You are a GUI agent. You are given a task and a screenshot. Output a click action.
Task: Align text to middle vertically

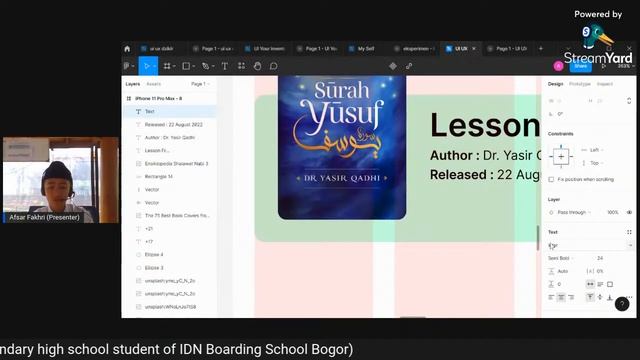point(600,297)
